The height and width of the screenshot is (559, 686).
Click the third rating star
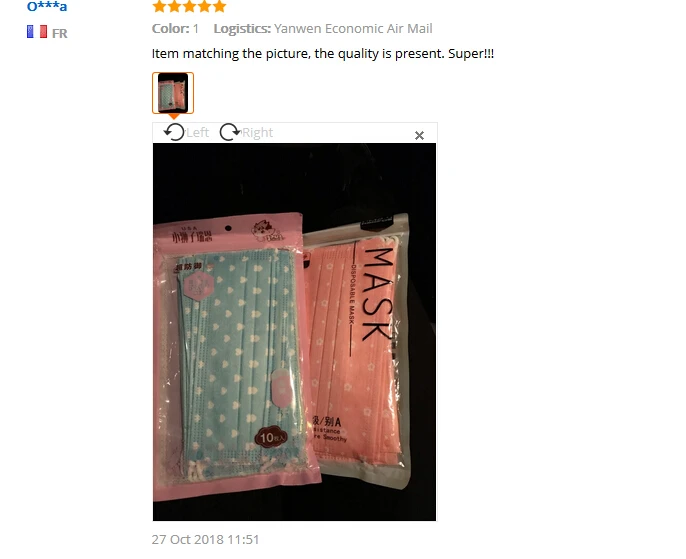(189, 6)
